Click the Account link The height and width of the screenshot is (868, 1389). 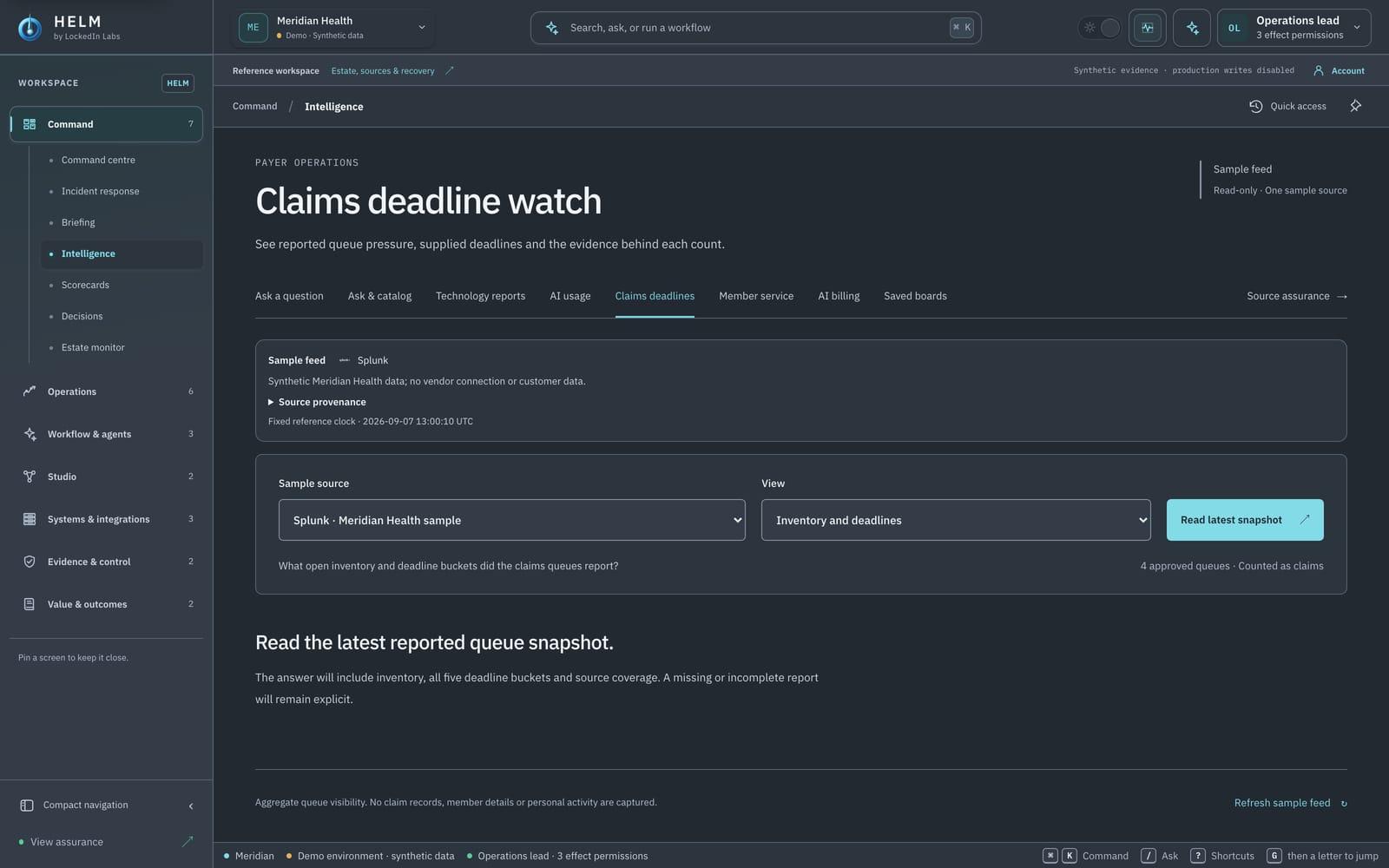click(1339, 71)
